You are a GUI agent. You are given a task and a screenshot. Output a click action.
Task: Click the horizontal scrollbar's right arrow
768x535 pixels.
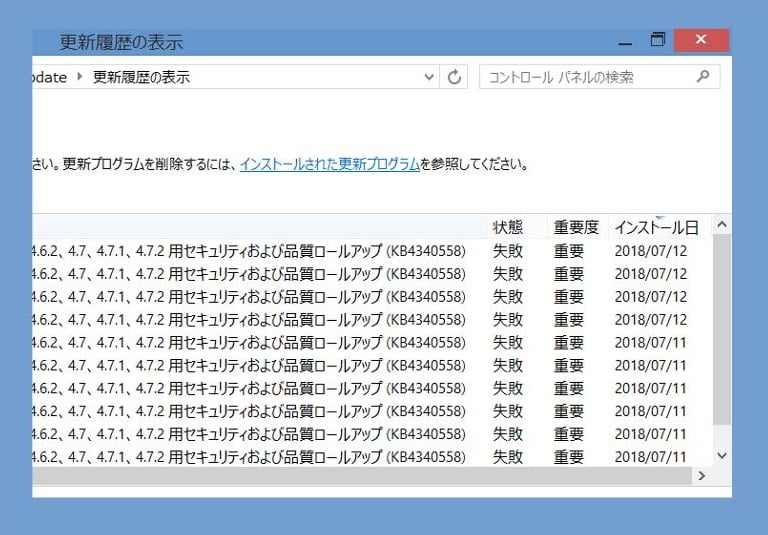pos(701,476)
